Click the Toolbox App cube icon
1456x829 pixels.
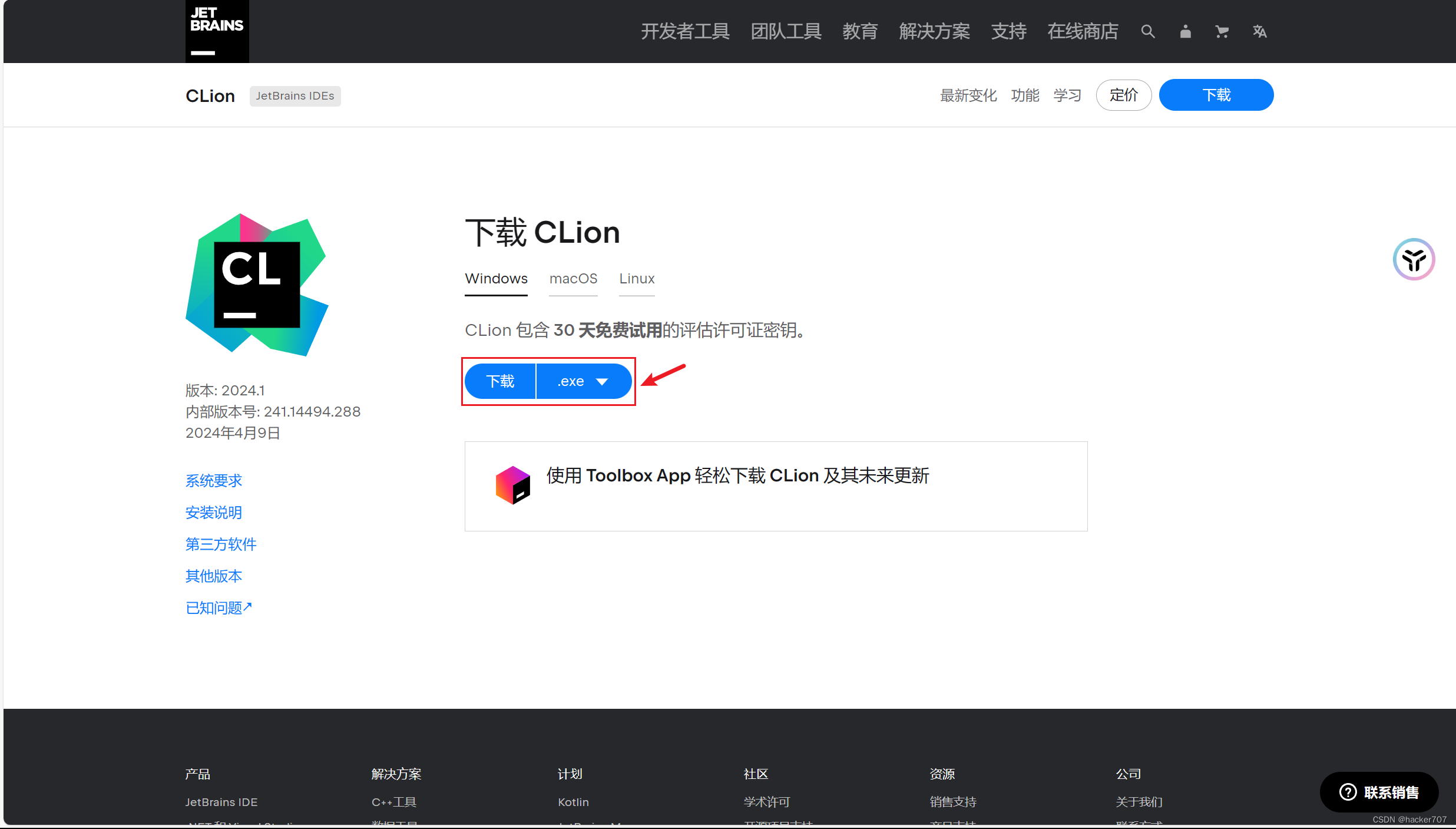[512, 485]
